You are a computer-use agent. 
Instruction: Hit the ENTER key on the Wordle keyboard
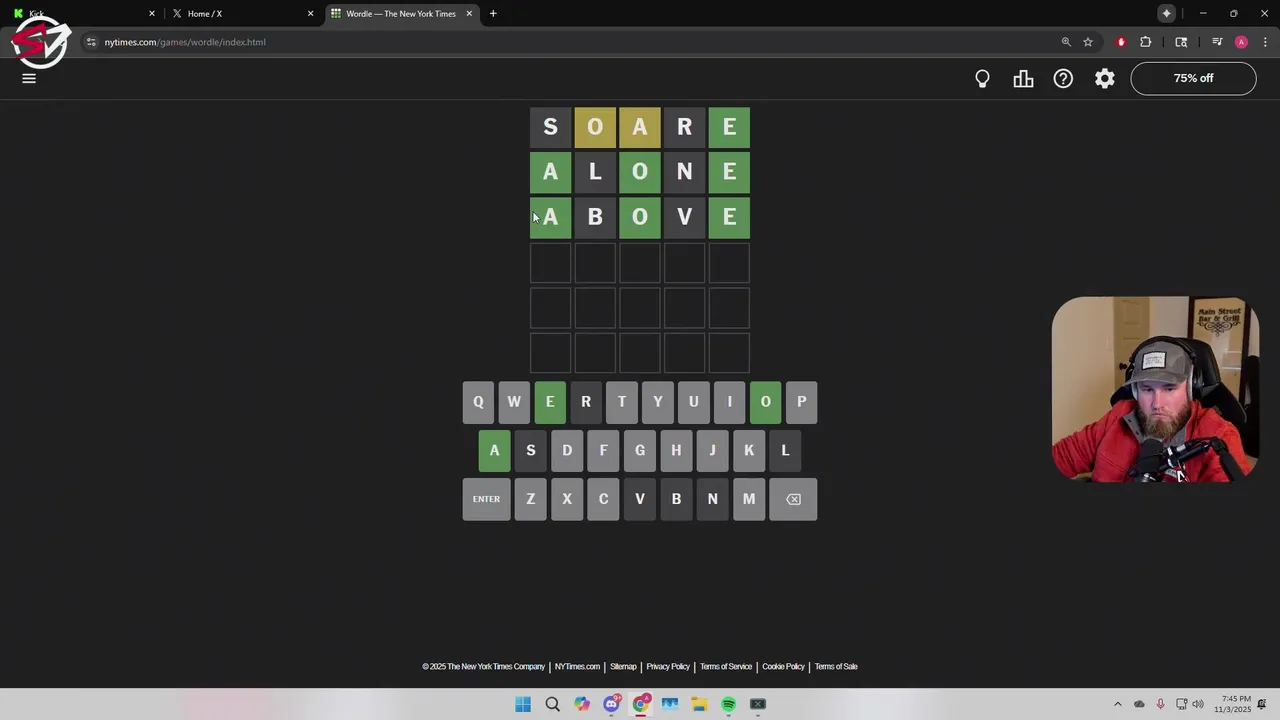(x=486, y=499)
